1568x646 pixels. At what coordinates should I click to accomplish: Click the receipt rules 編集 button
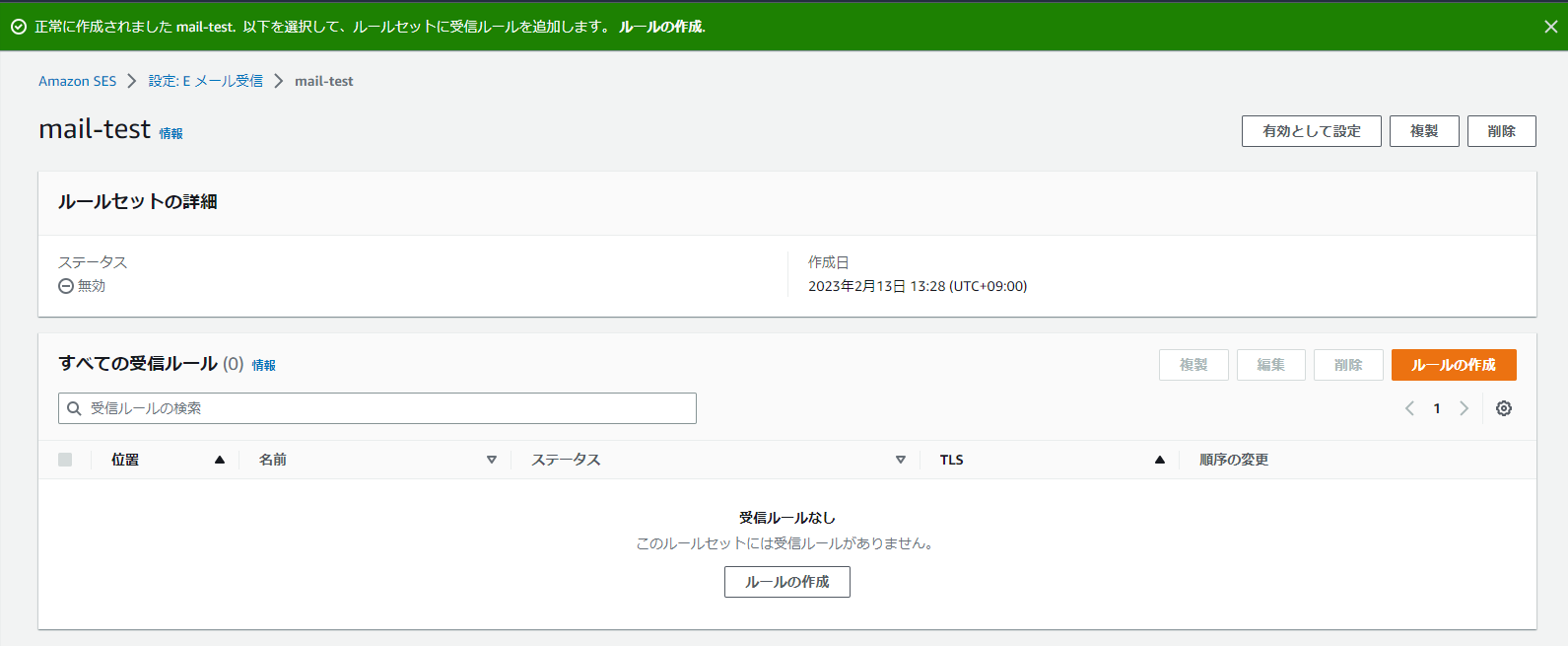(1271, 365)
